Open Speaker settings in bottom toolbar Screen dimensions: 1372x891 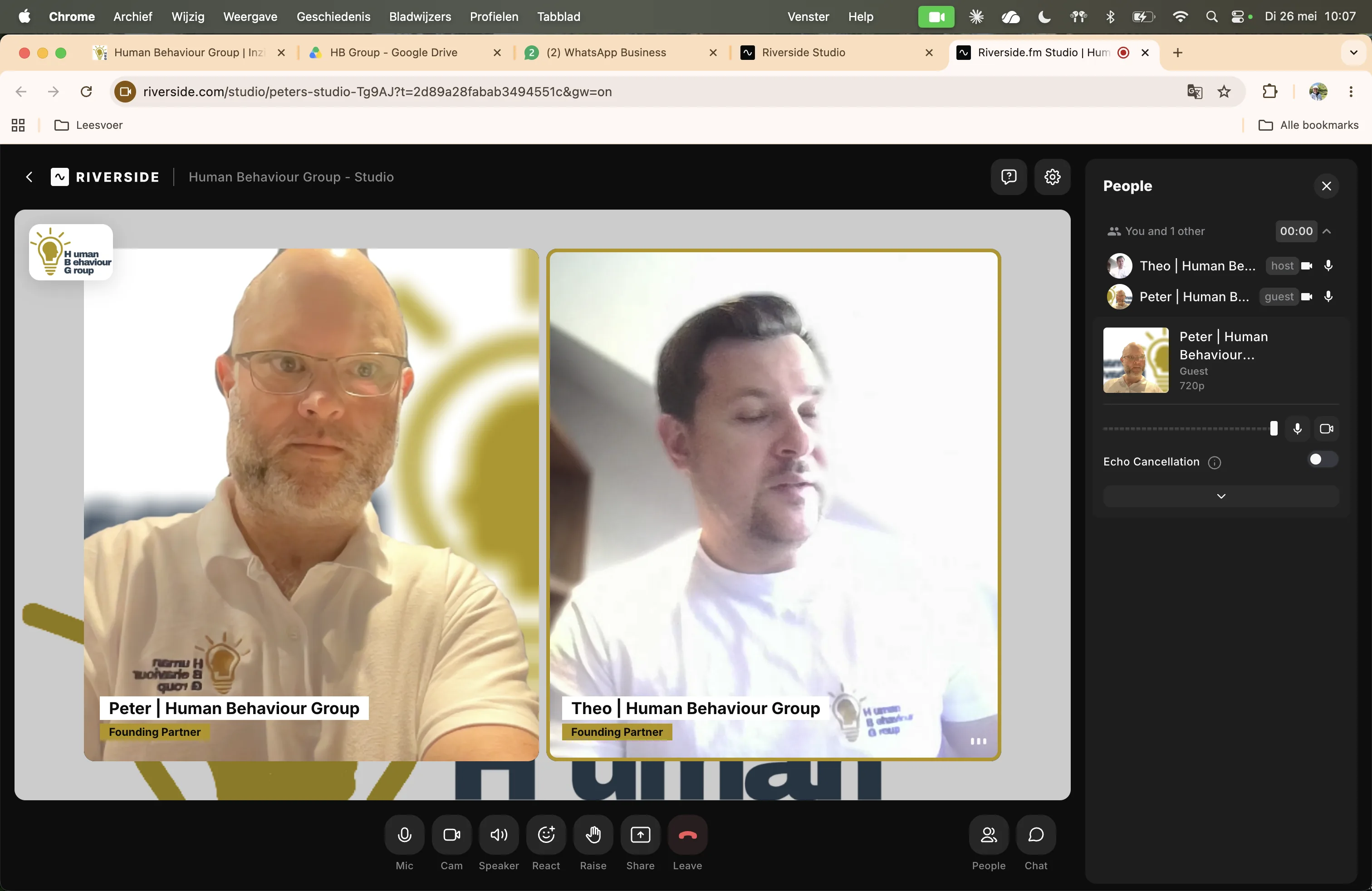(499, 835)
